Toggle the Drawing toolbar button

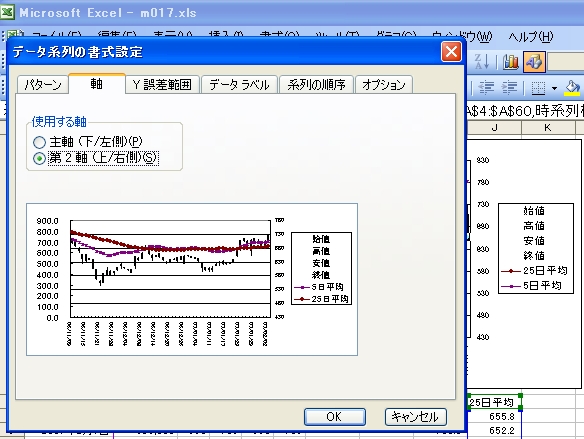coord(534,62)
